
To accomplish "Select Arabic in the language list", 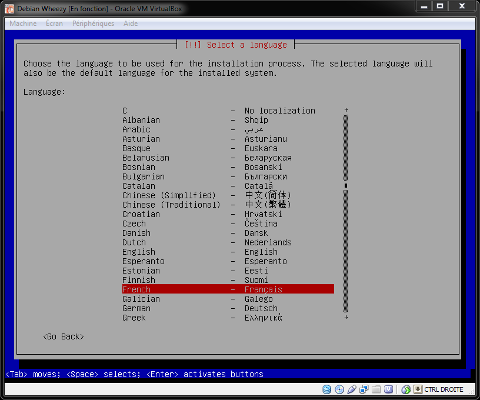I will click(x=228, y=129).
